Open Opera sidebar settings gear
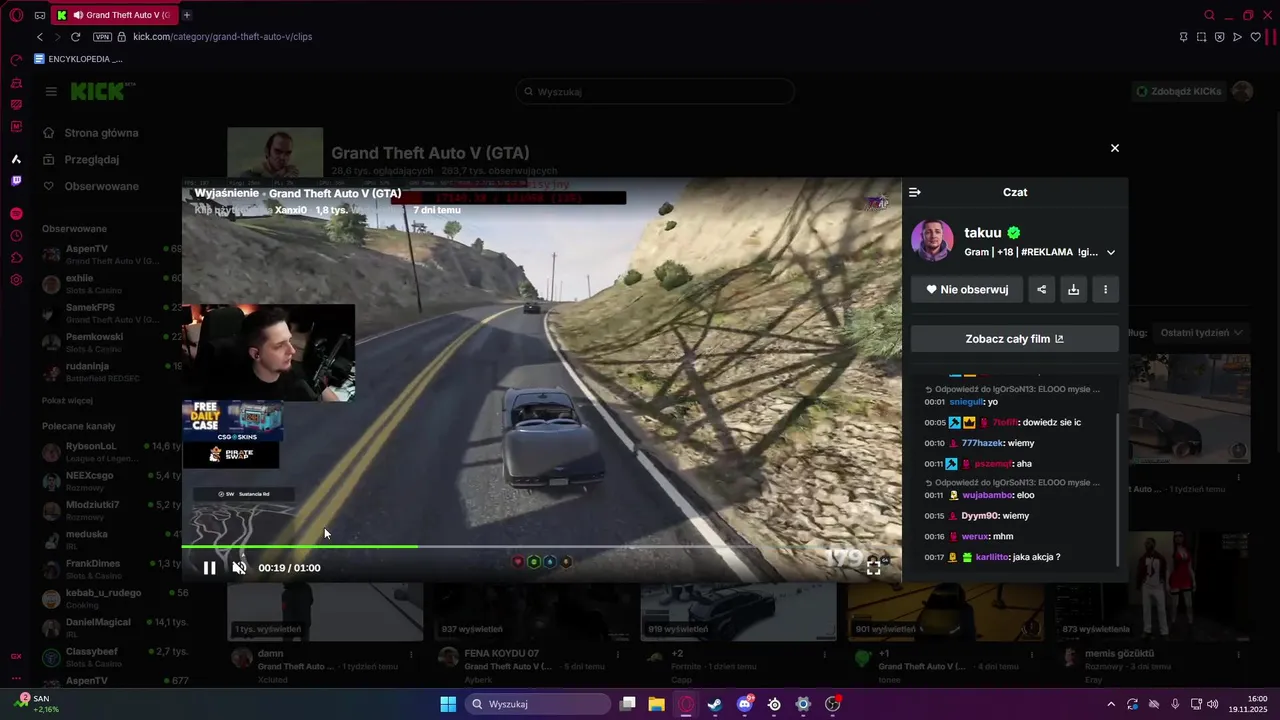The height and width of the screenshot is (720, 1280). pos(16,280)
